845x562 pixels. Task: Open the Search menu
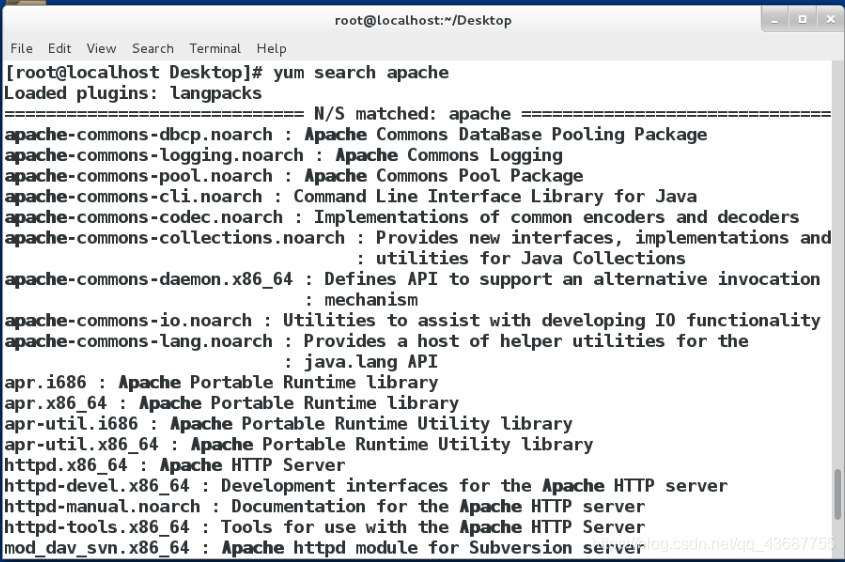(x=153, y=48)
